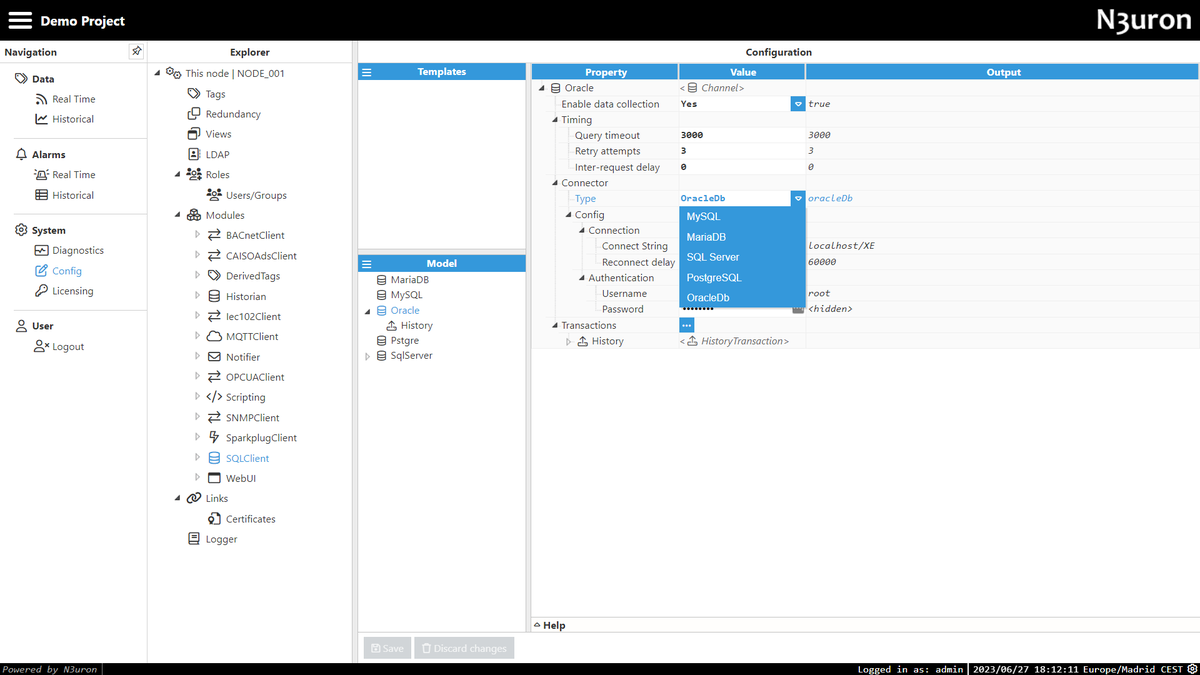Click the Licensing key icon
This screenshot has width=1200, height=675.
tap(41, 291)
